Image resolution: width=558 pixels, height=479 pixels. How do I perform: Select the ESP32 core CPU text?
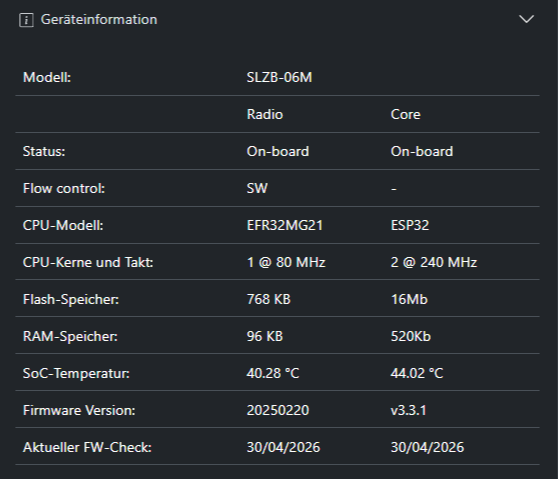410,225
